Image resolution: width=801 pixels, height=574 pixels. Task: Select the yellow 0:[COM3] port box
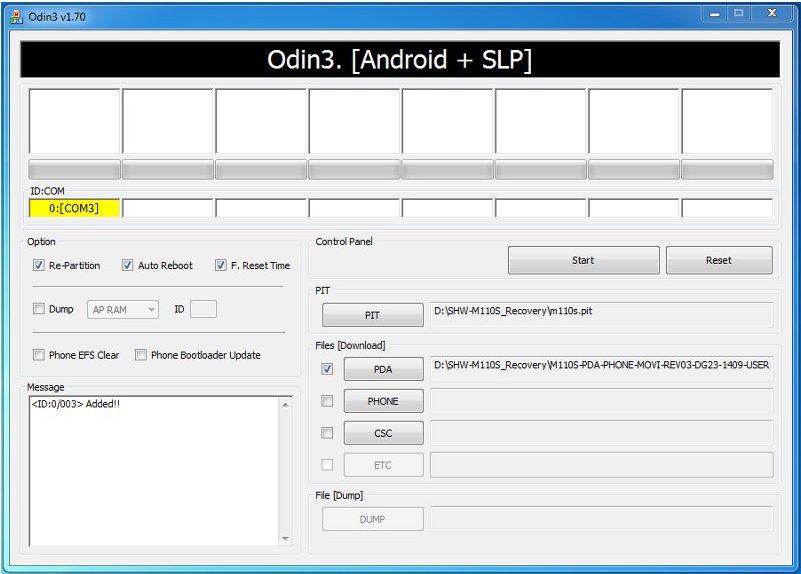click(x=75, y=208)
